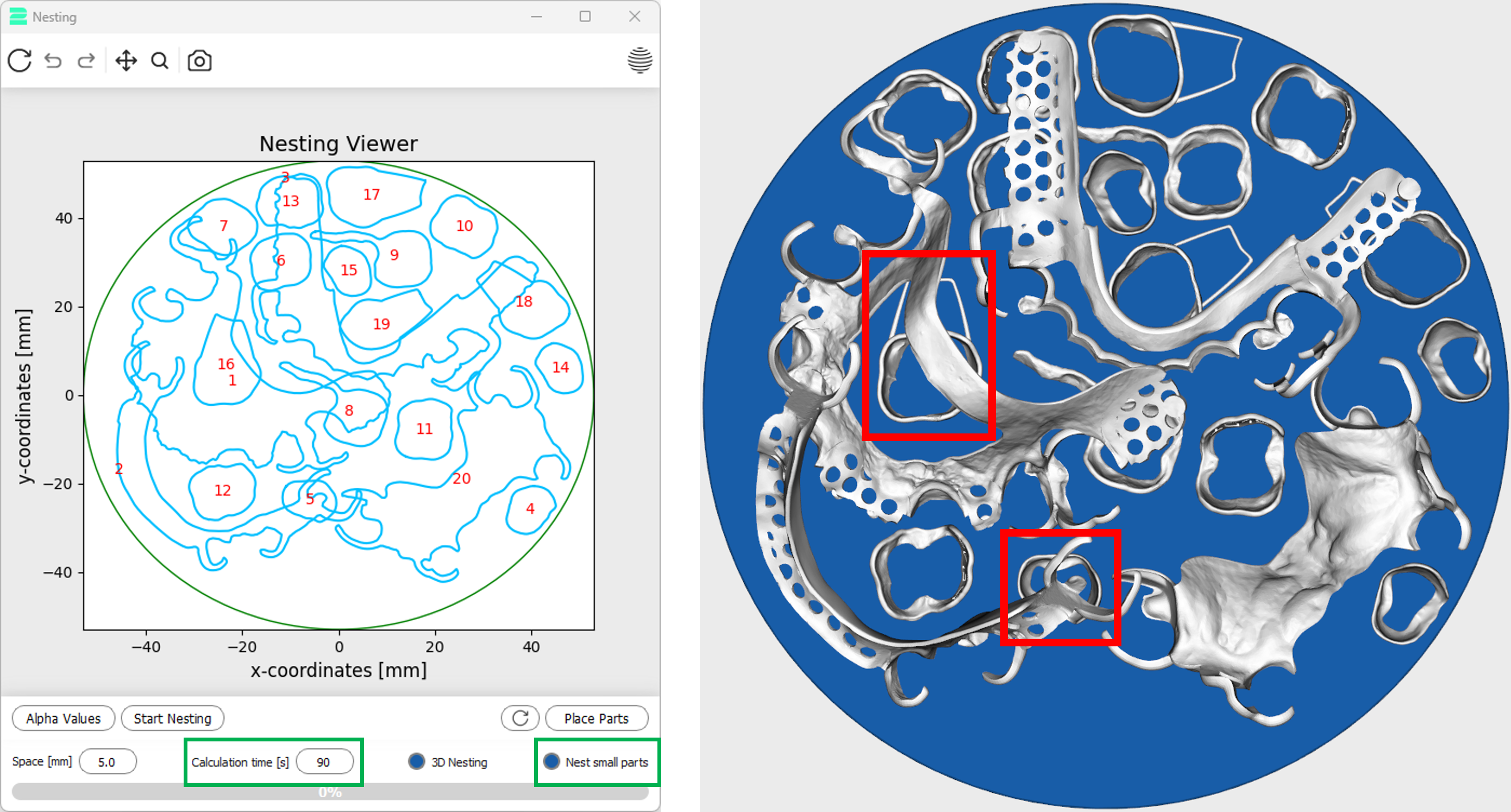
Task: Click the undo arrow icon
Action: click(x=53, y=60)
